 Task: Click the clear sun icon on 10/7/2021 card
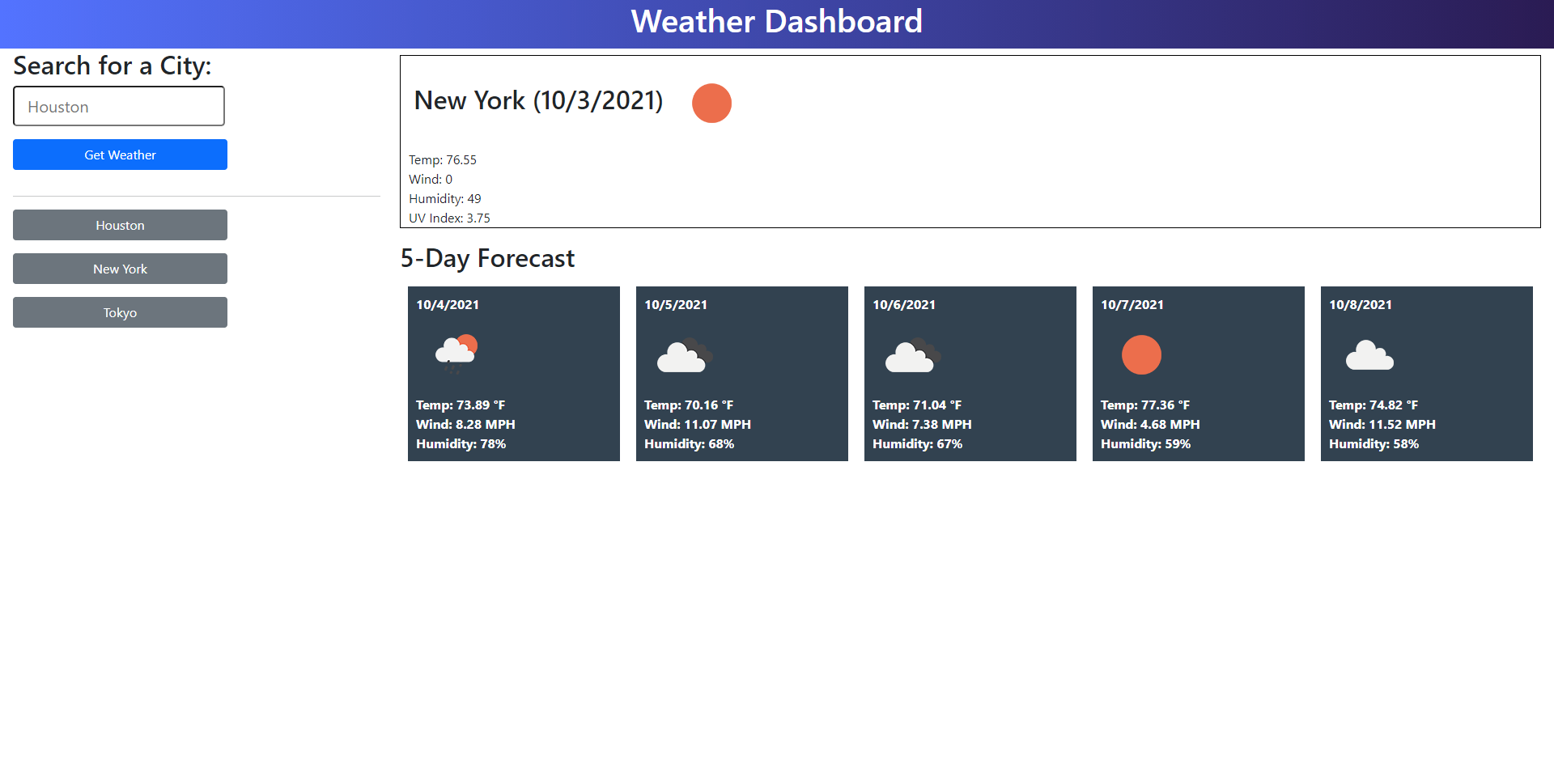[1141, 355]
